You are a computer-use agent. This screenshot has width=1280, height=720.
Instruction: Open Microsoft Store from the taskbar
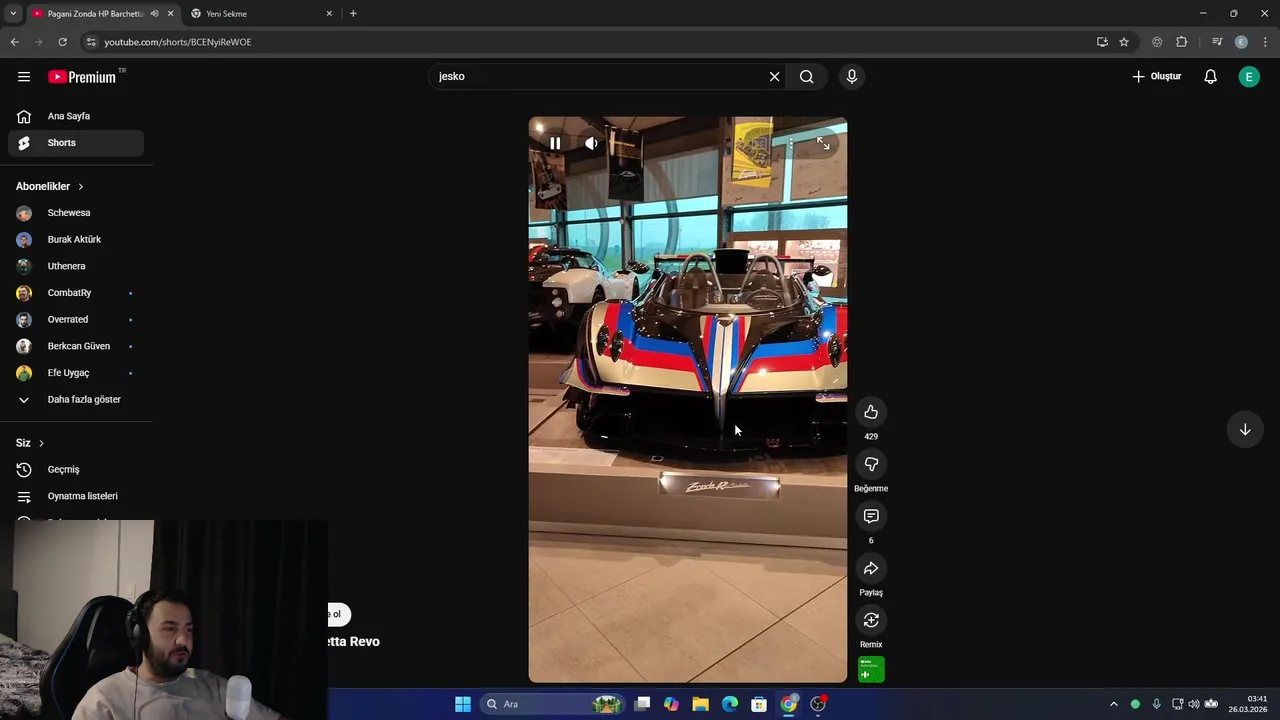[x=759, y=704]
